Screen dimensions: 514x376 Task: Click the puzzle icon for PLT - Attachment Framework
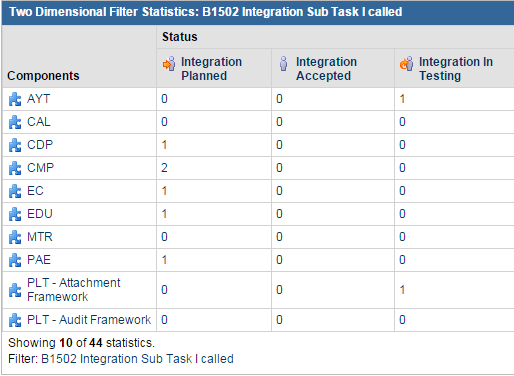(x=15, y=290)
